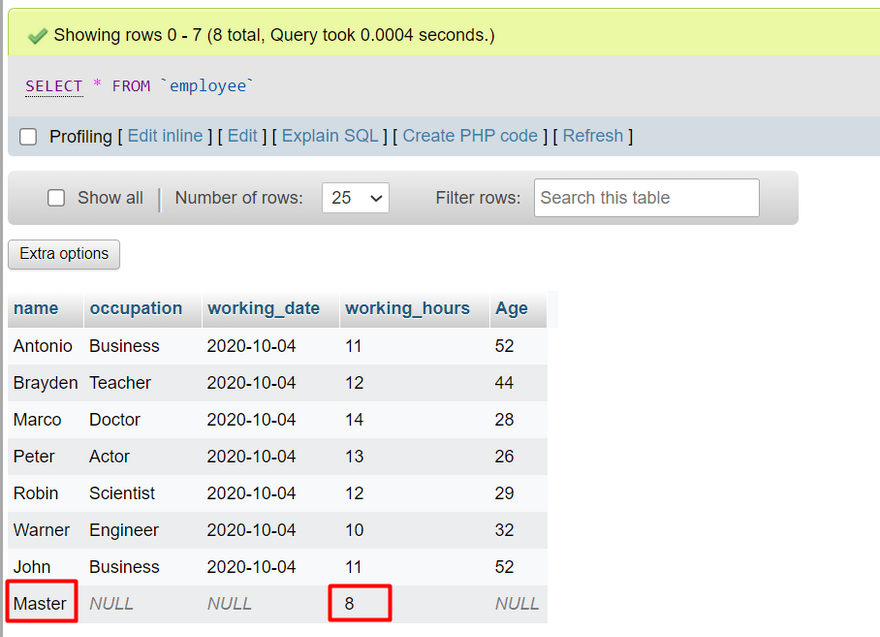This screenshot has height=637, width=880.
Task: Open the Number of rows dropdown
Action: coord(355,198)
